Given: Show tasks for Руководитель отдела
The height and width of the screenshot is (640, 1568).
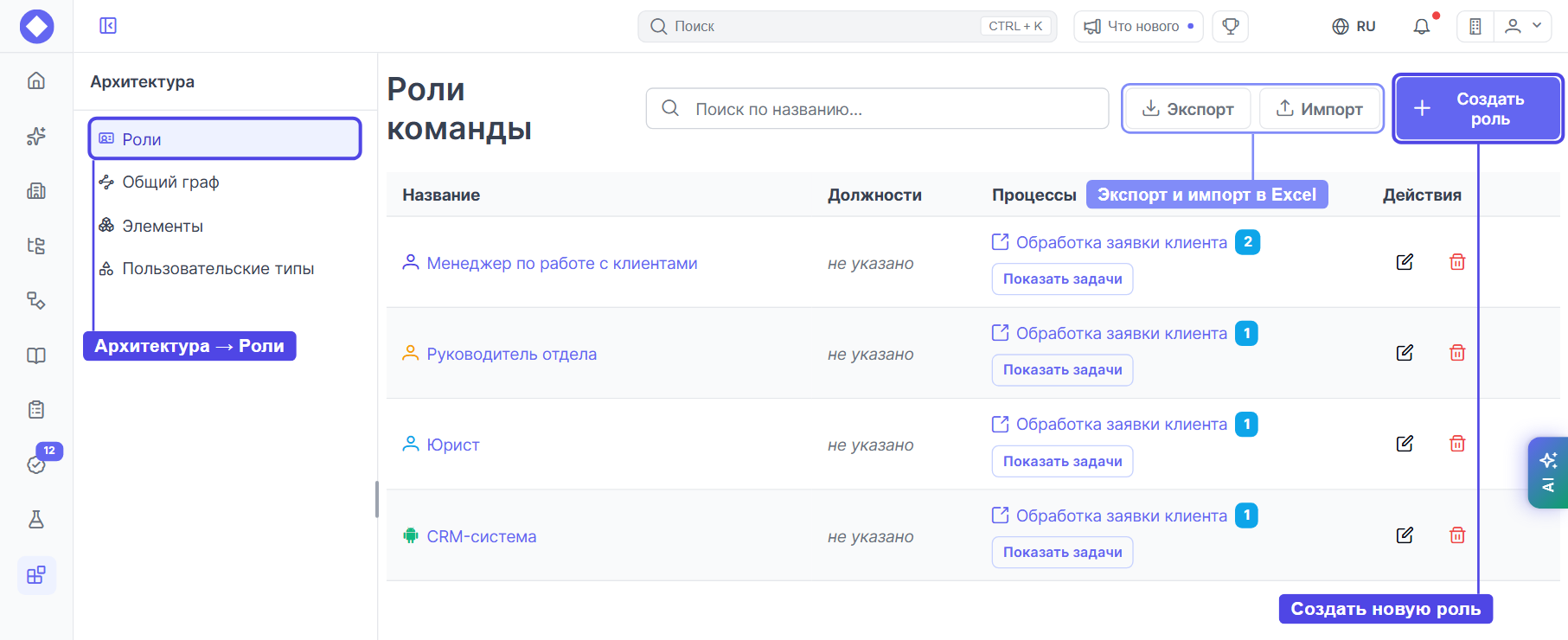Looking at the screenshot, I should click(1062, 370).
